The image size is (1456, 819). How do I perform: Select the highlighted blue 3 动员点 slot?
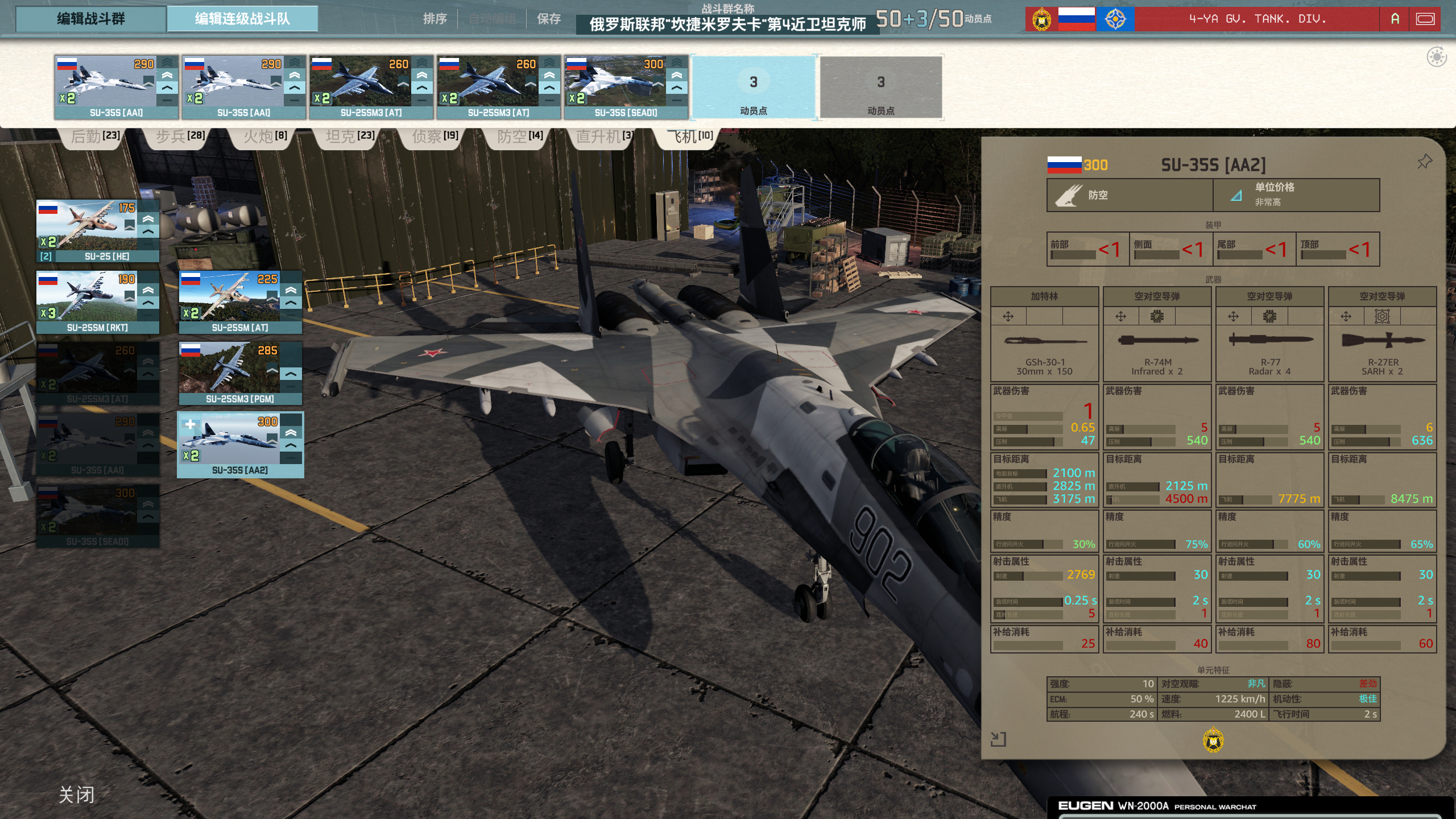pos(754,87)
